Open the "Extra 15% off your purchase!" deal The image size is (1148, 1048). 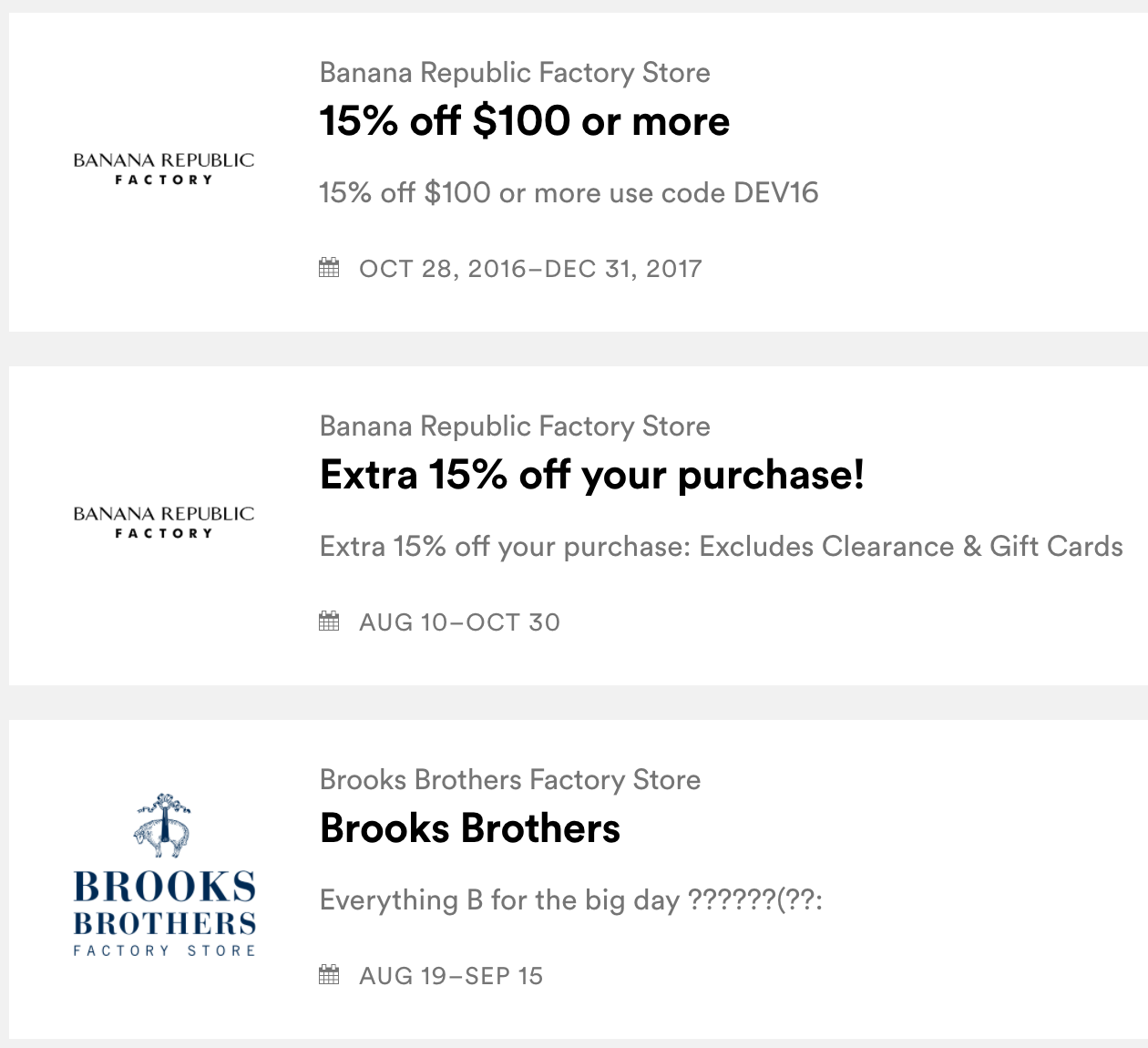pos(591,475)
